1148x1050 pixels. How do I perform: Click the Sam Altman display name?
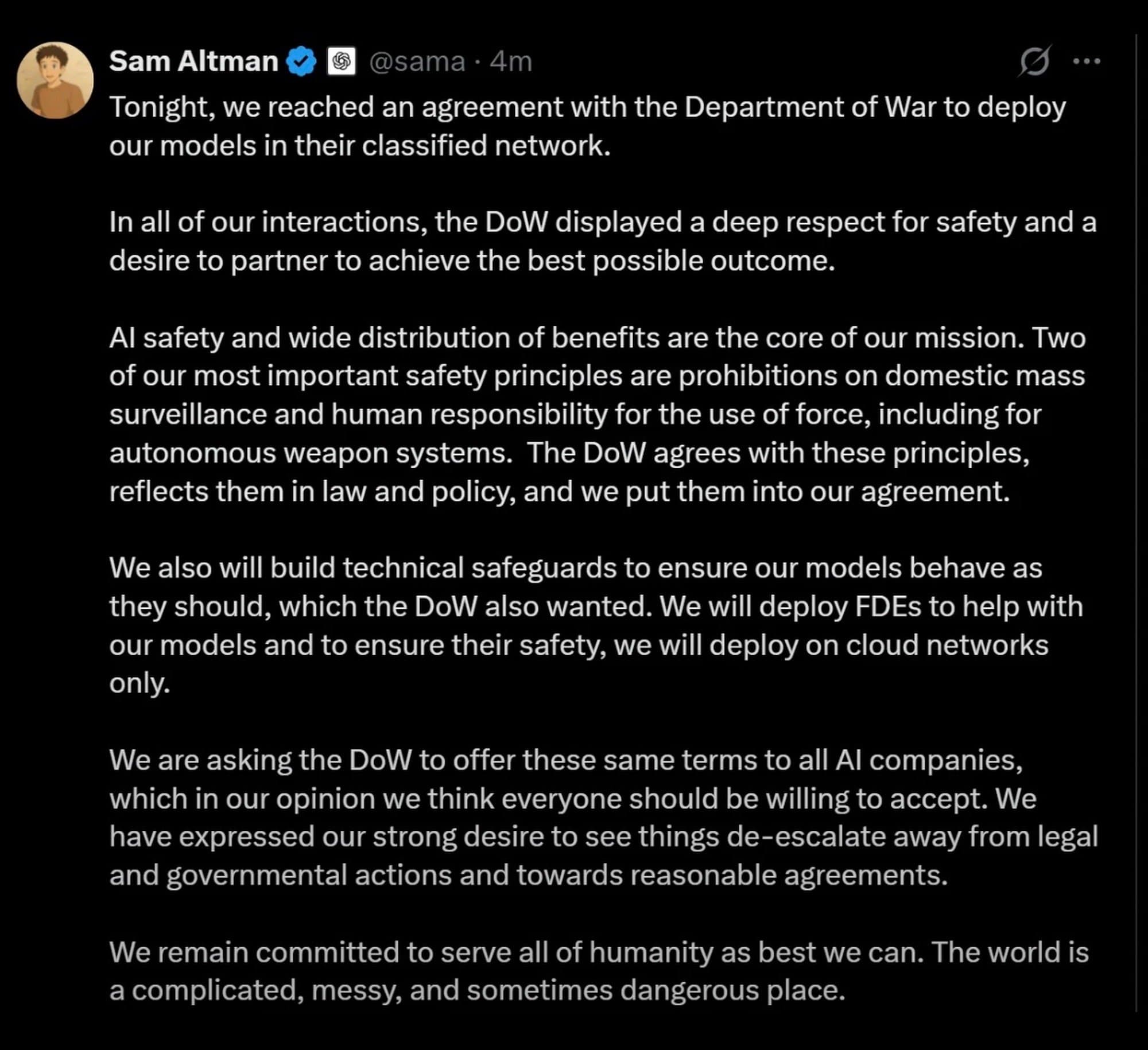(x=193, y=61)
